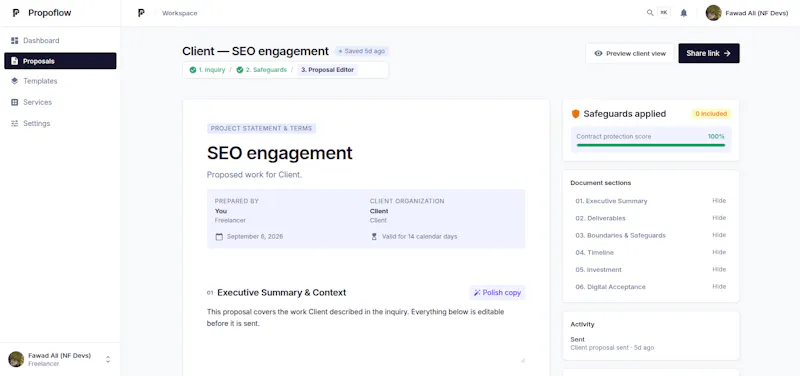Open Services in the sidebar
800x376 pixels.
pos(60,102)
